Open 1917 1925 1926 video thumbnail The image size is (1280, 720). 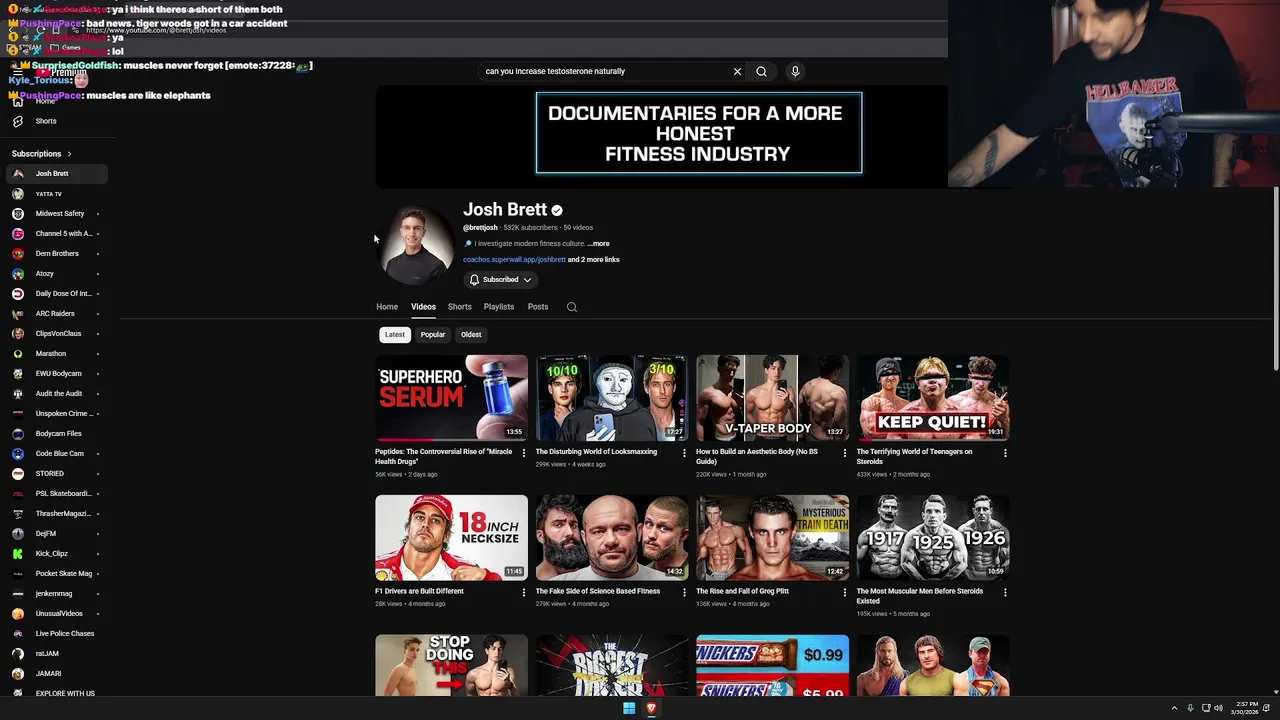[932, 538]
